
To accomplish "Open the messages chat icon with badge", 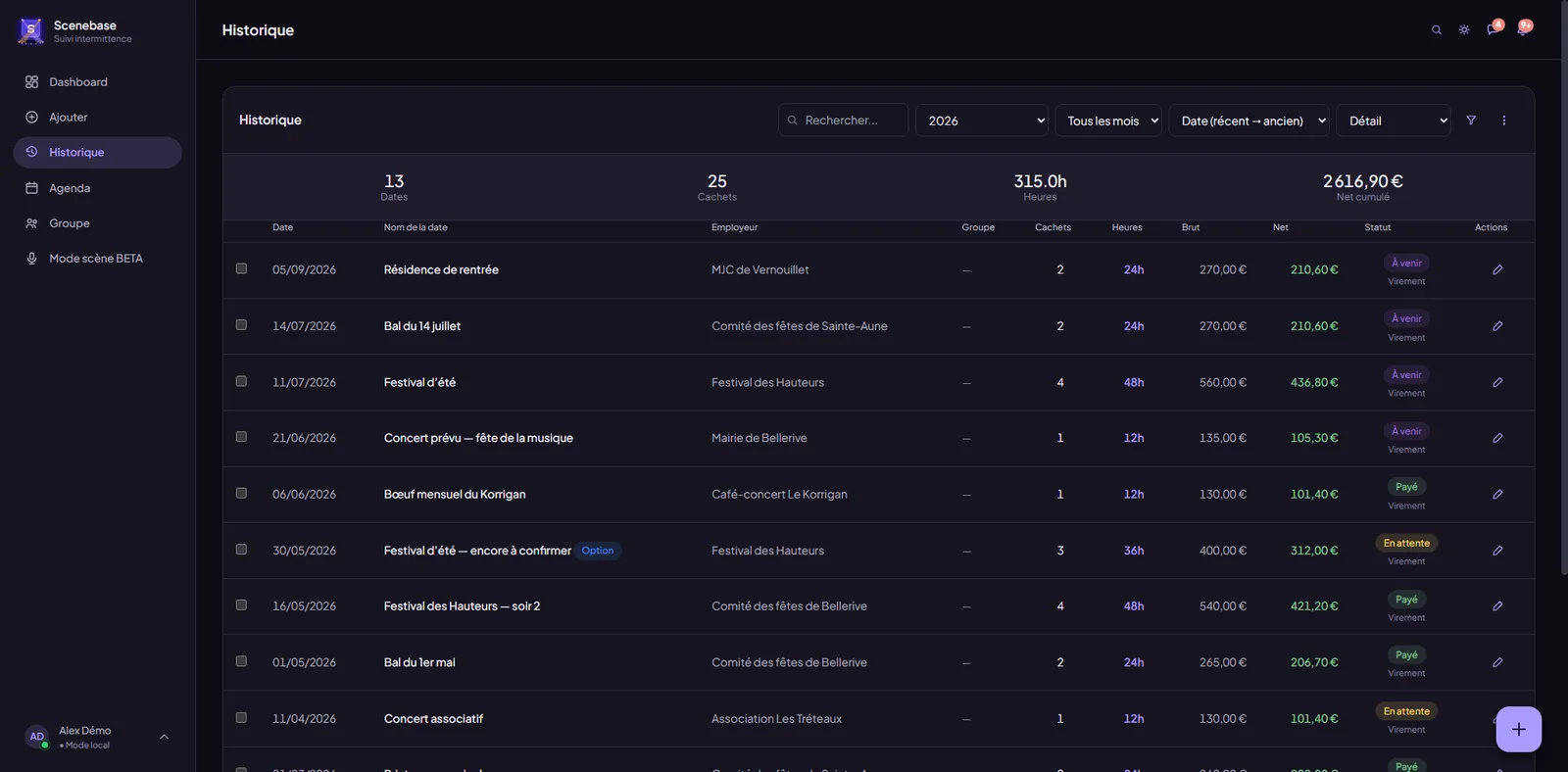I will coord(1493,29).
